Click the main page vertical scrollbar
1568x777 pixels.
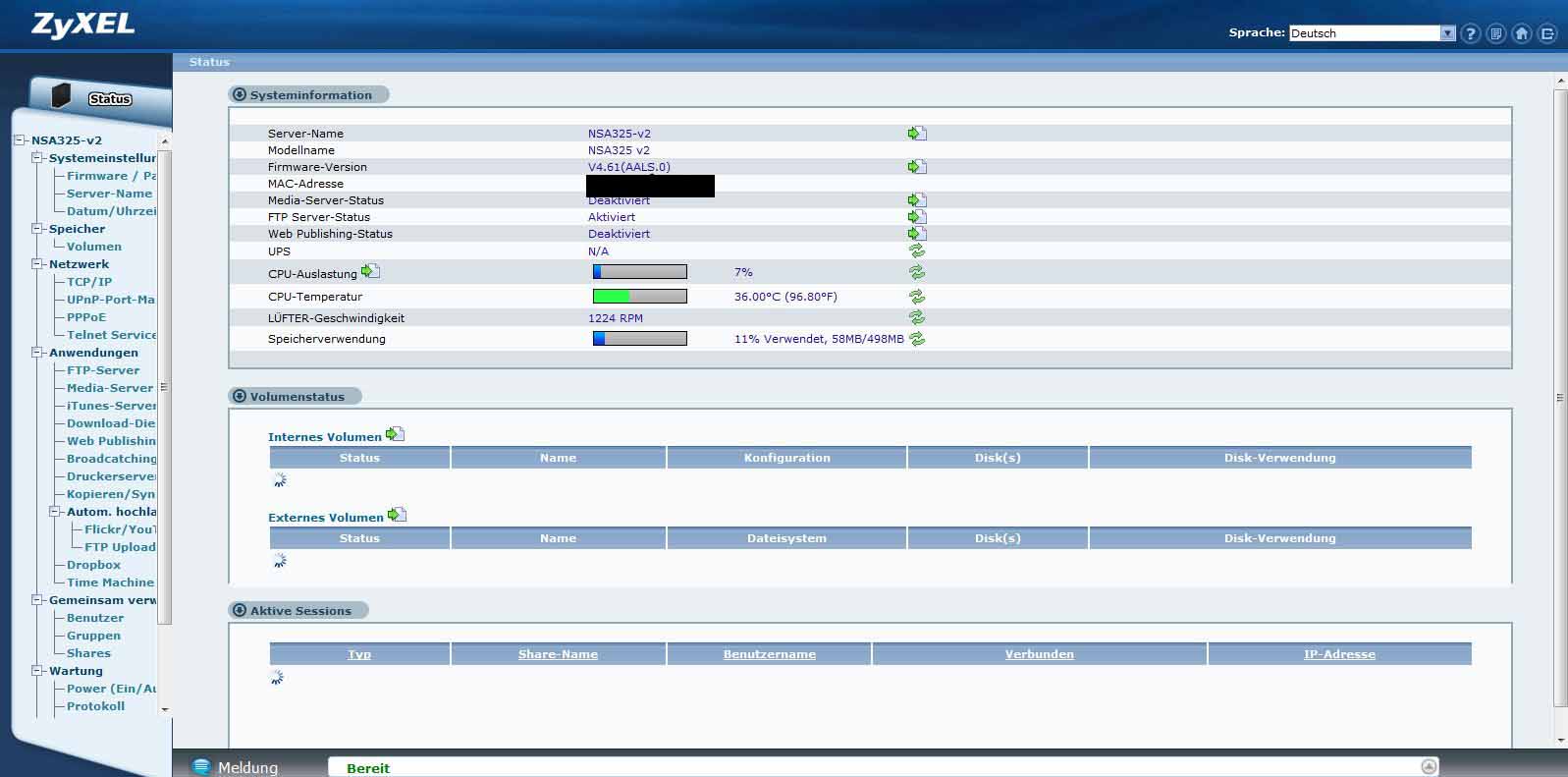click(x=1560, y=398)
